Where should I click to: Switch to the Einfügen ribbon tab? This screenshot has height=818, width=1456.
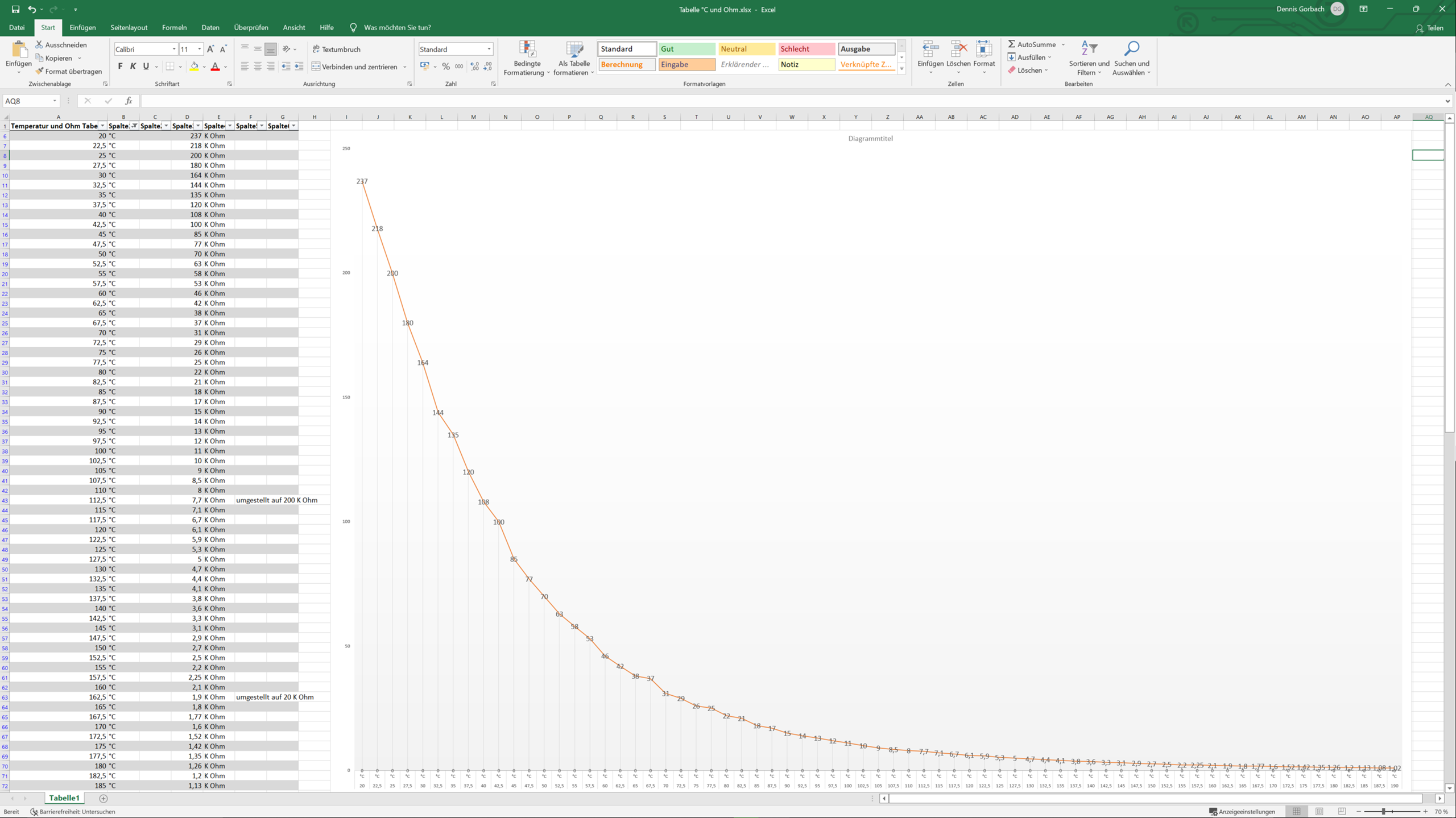[82, 27]
